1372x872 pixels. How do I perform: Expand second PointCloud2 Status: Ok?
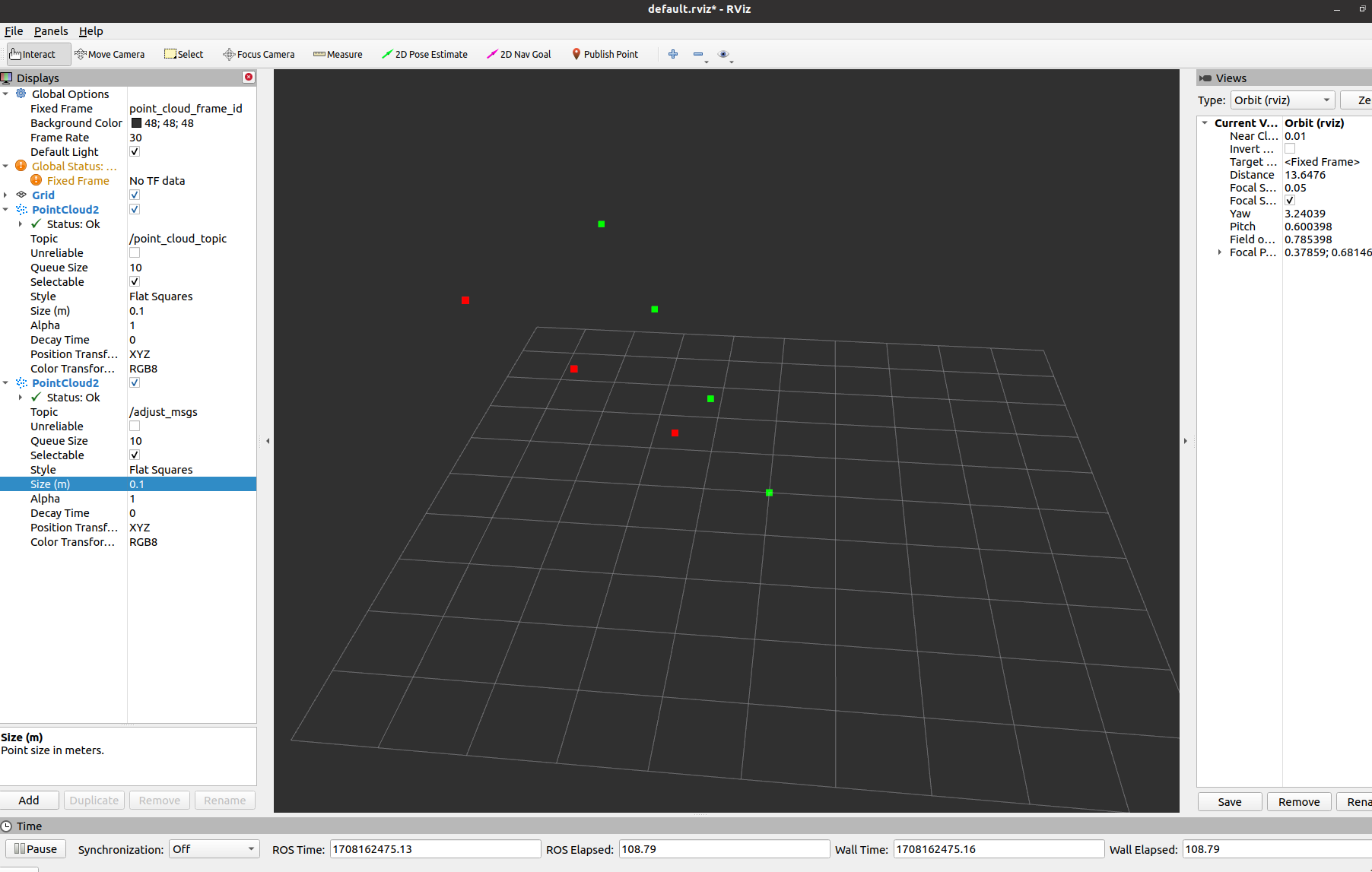[x=21, y=397]
